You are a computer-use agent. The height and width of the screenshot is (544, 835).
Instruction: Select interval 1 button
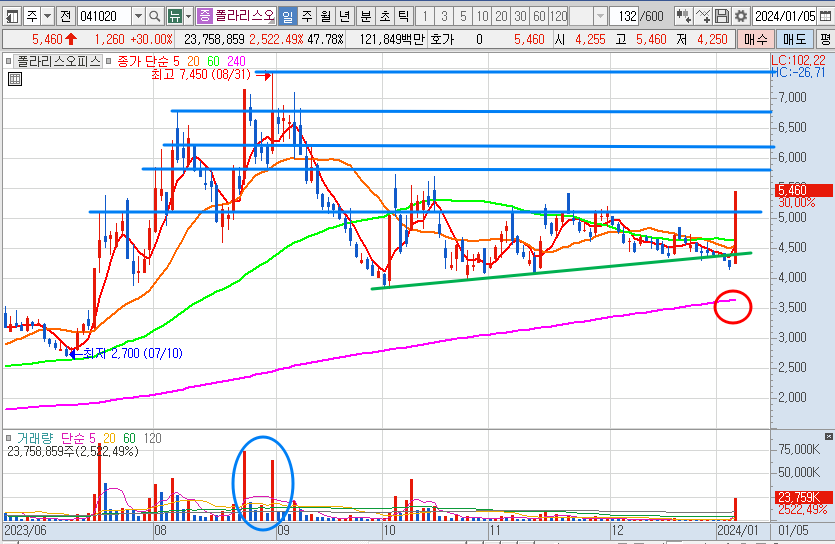point(424,16)
